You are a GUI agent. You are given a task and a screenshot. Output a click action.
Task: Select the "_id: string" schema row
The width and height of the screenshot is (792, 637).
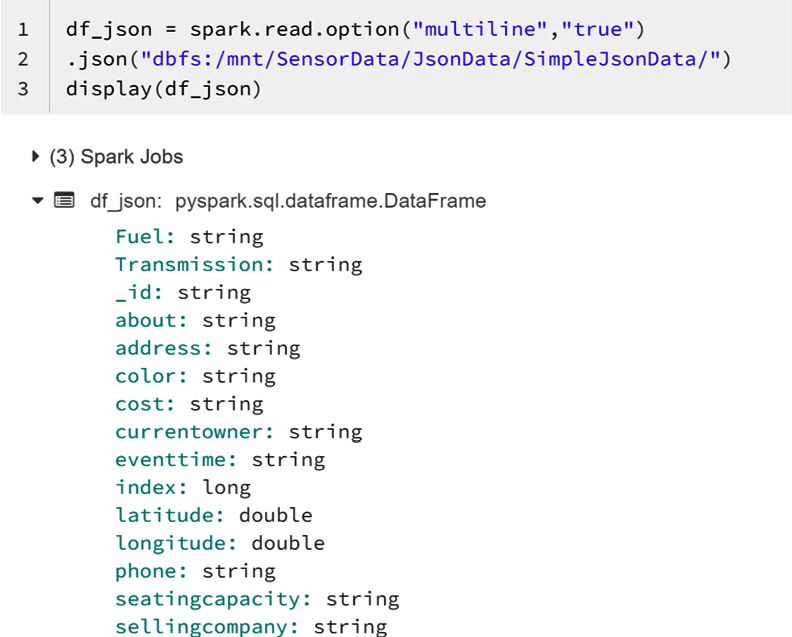coord(183,292)
